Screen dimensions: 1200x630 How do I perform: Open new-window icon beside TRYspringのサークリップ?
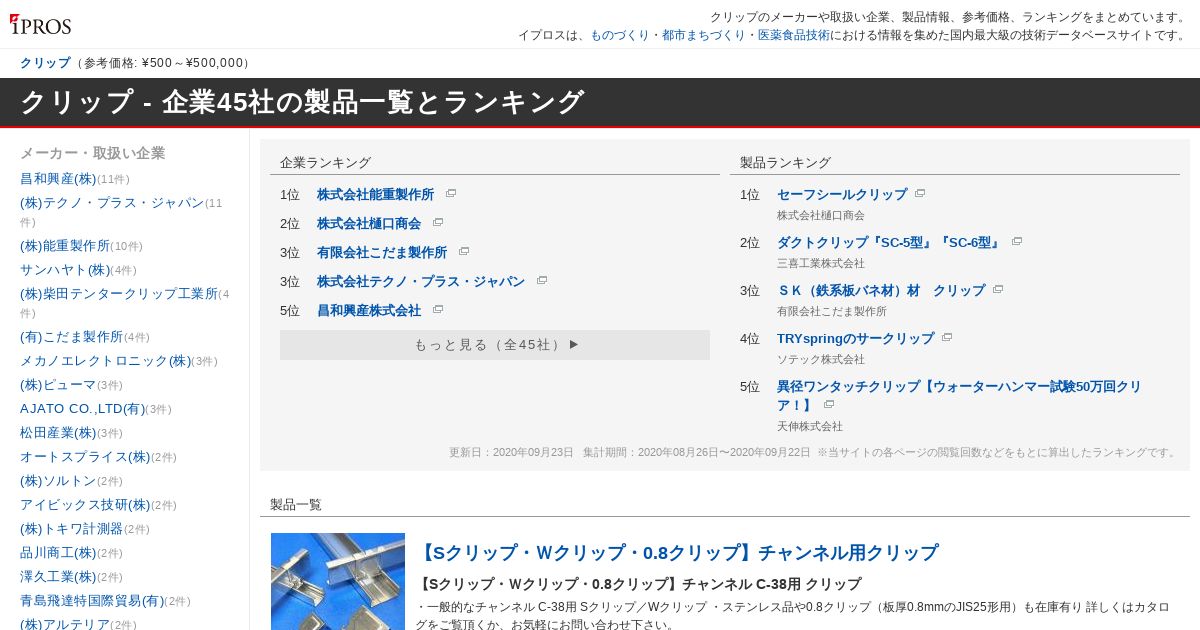(947, 338)
